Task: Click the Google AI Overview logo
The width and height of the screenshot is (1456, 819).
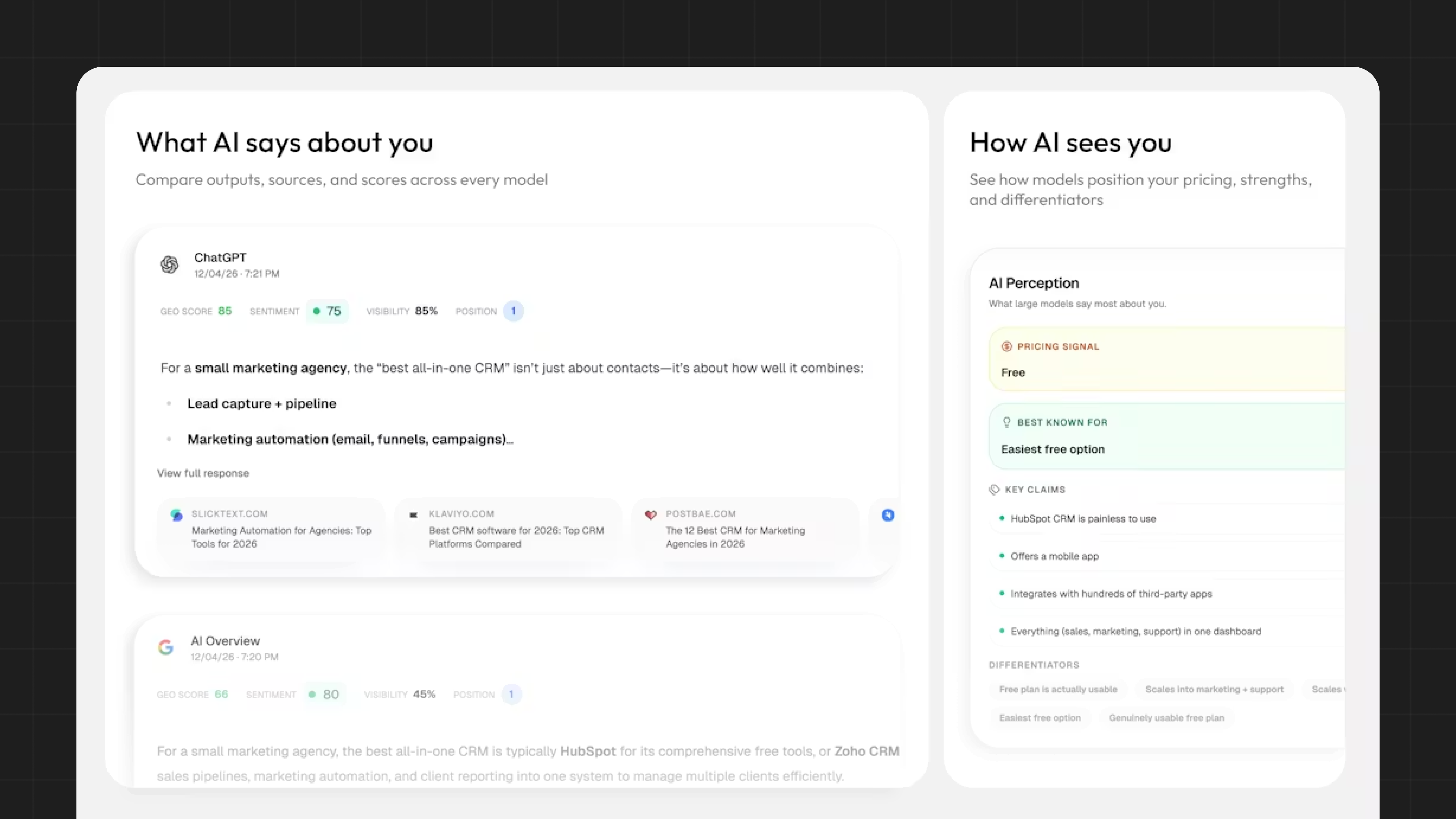Action: click(166, 647)
